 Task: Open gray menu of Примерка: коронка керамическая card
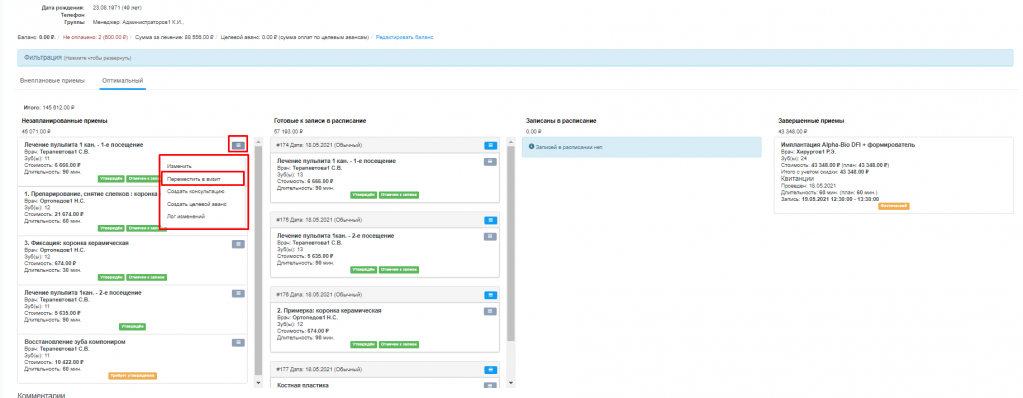coord(490,311)
